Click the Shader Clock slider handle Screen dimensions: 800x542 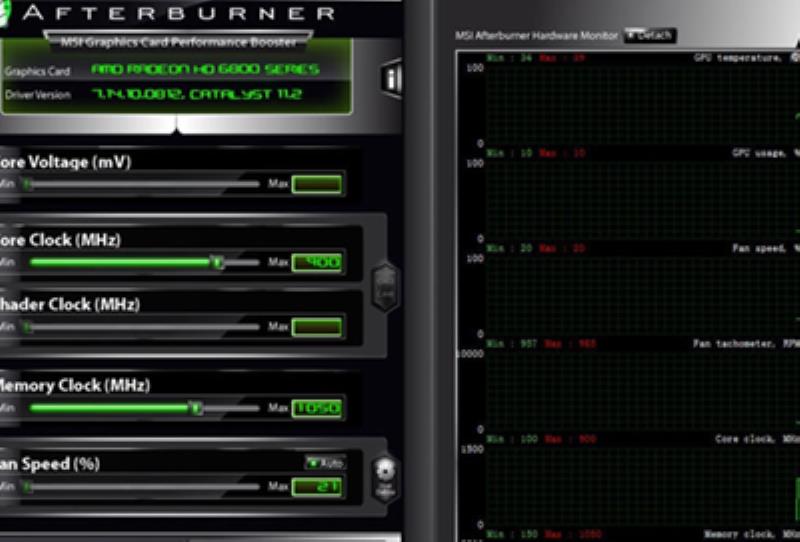click(x=28, y=327)
